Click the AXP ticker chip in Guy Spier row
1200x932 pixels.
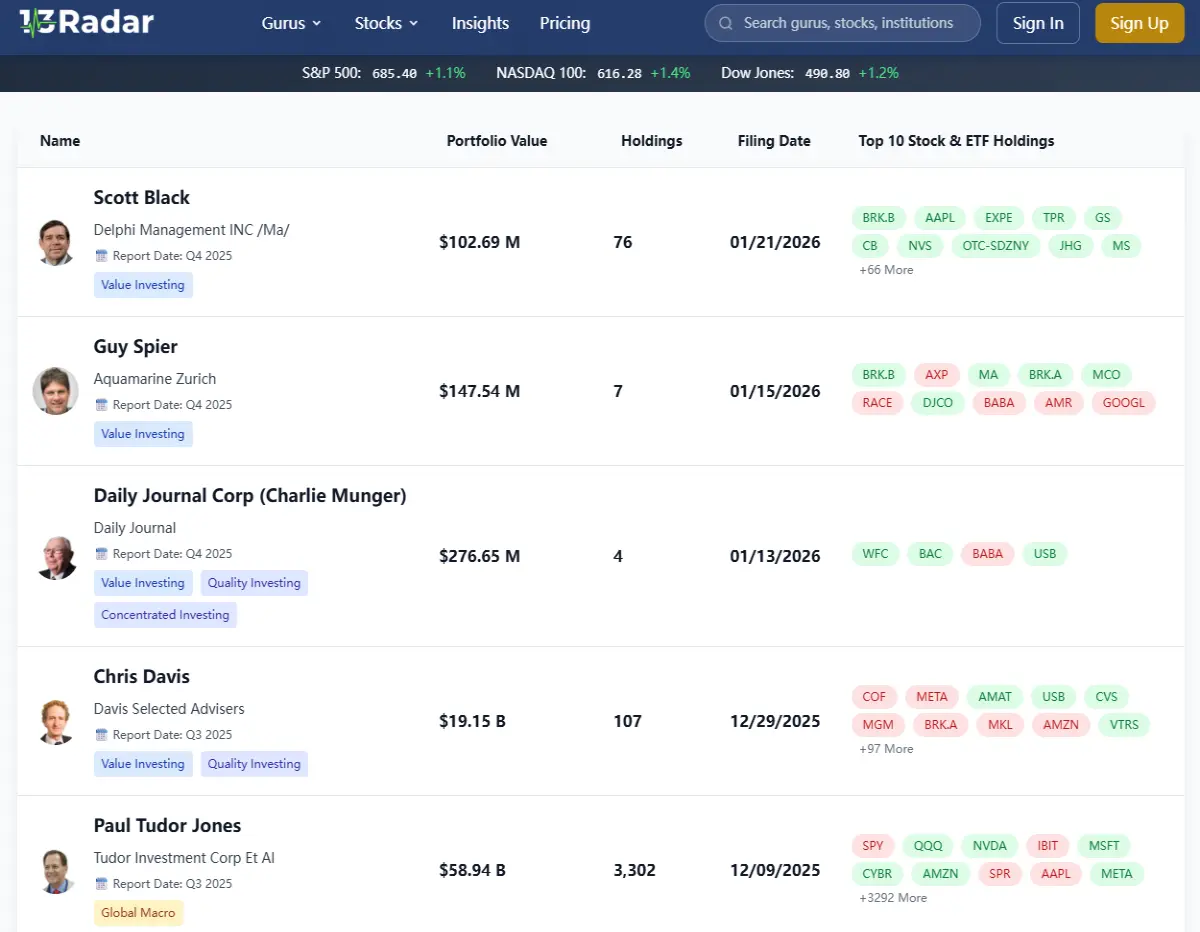pyautogui.click(x=937, y=375)
